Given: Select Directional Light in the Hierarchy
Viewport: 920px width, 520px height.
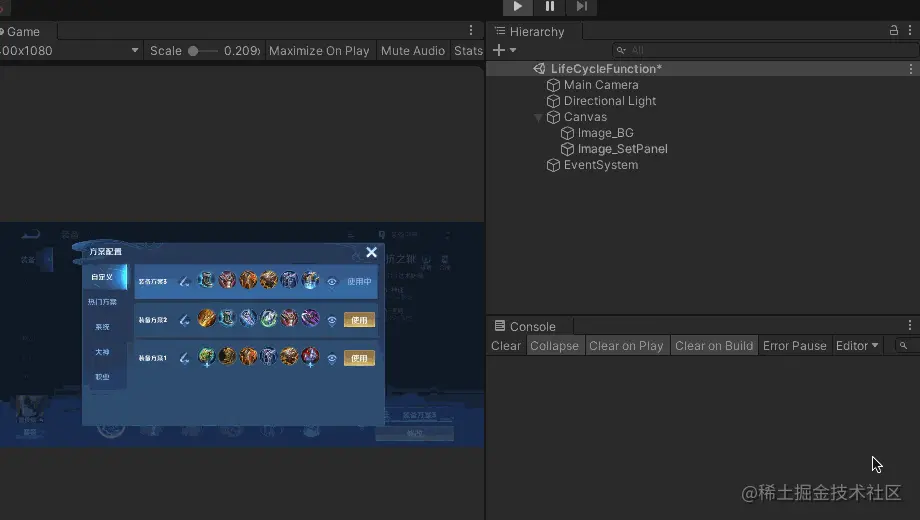Looking at the screenshot, I should [610, 101].
